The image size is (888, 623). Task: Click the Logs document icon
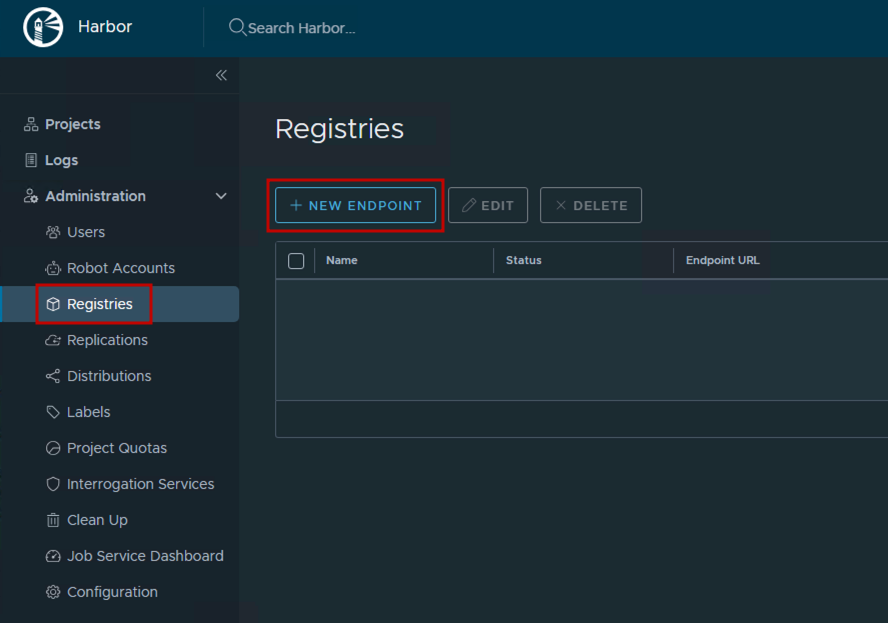tap(31, 160)
